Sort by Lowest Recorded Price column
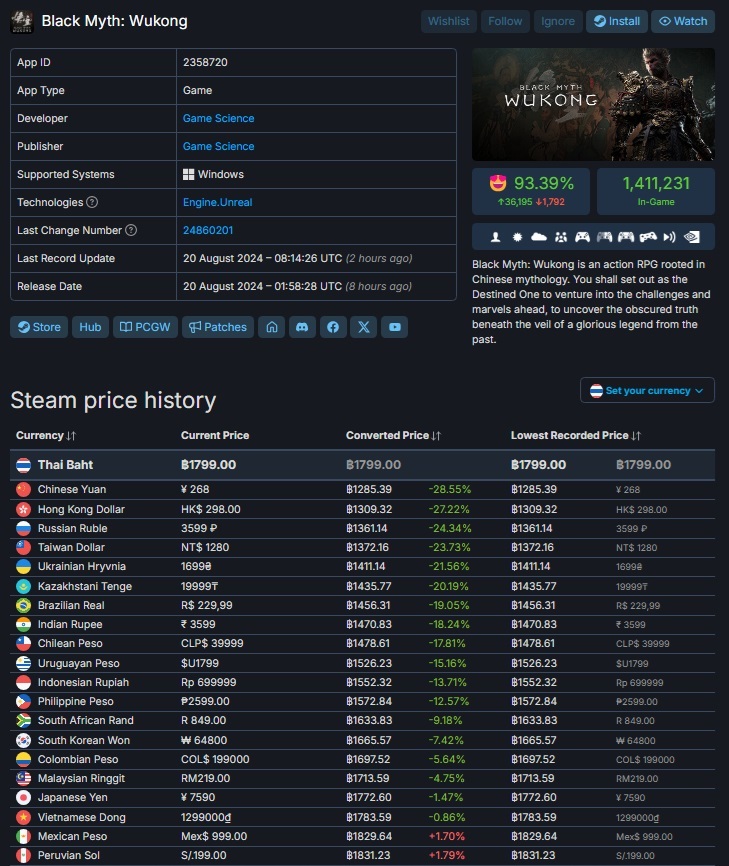Screen dimensions: 729x866 pos(576,435)
